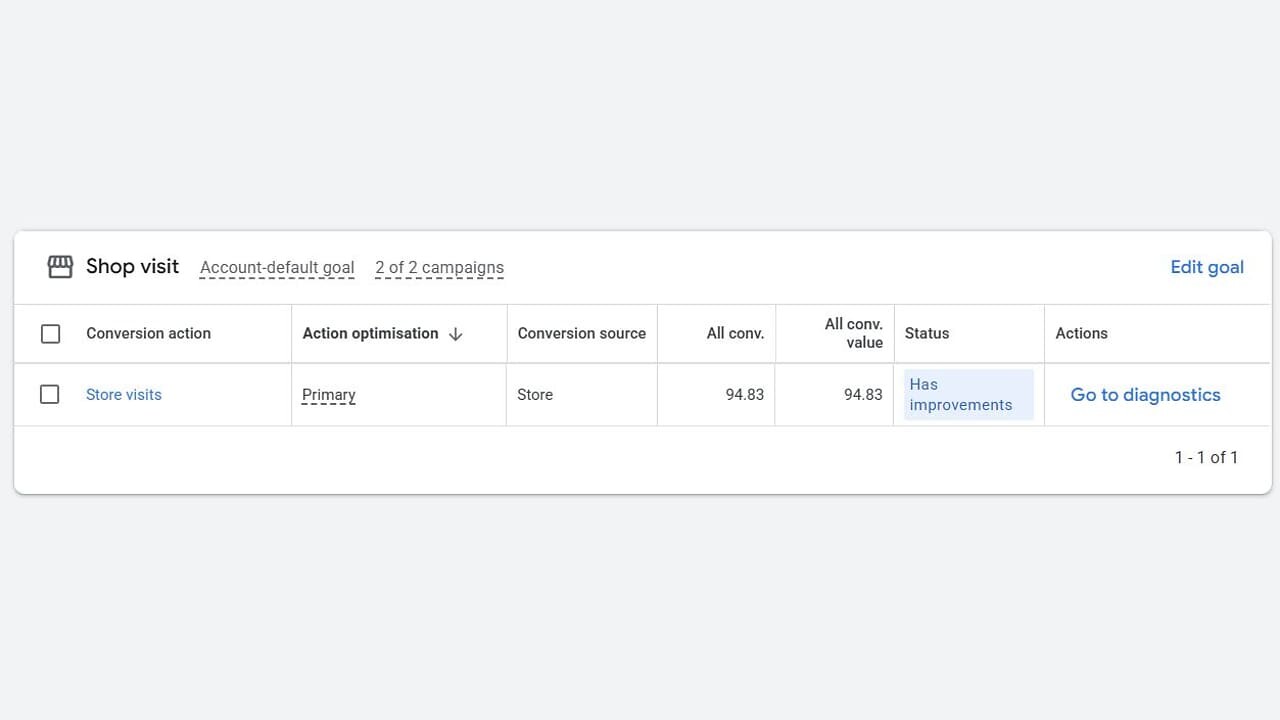This screenshot has width=1280, height=720.
Task: Click the Edit goal link
Action: tap(1207, 267)
